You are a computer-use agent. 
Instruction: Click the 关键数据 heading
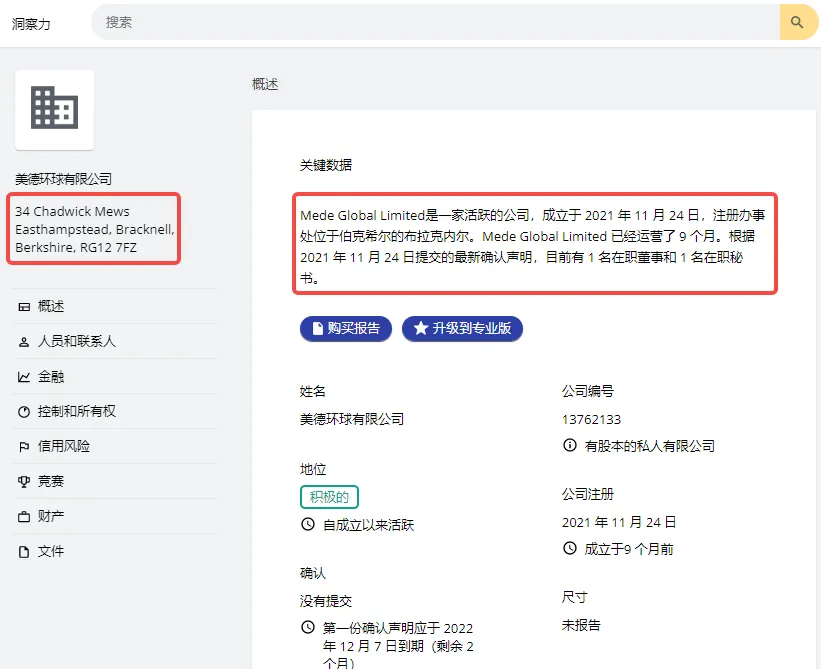tap(326, 165)
